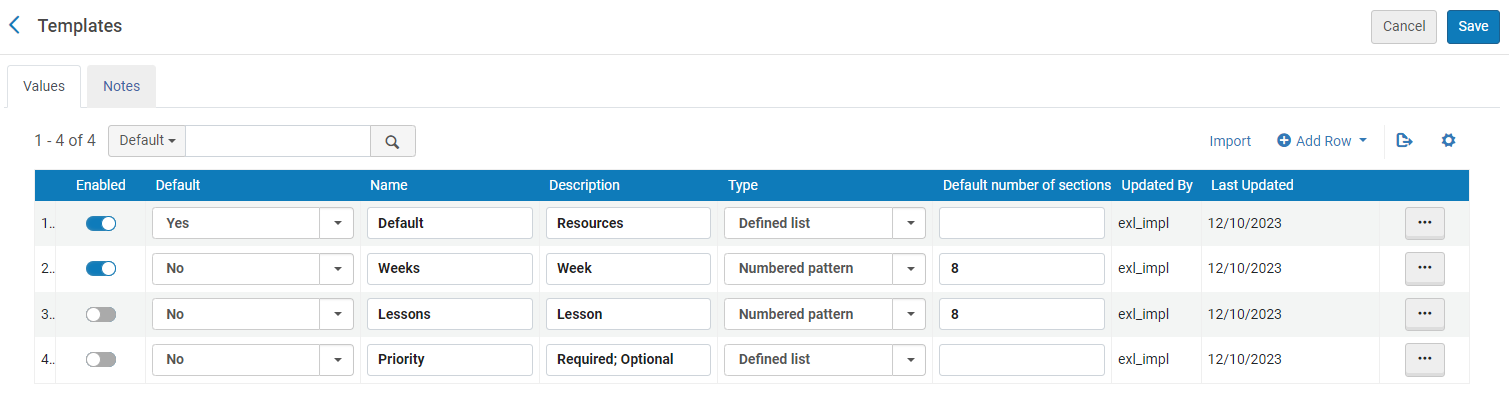Edit Description field containing Required; Optional
1509x395 pixels.
[628, 359]
